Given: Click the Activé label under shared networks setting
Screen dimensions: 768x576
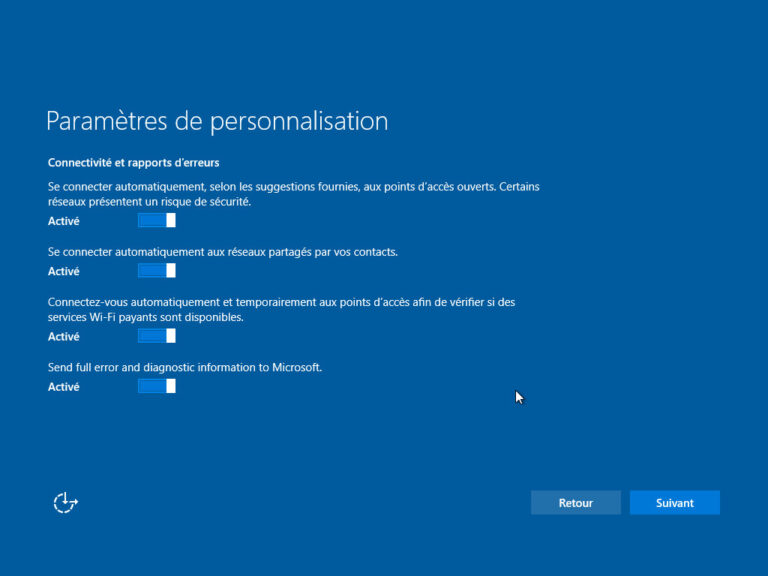Looking at the screenshot, I should pos(64,271).
